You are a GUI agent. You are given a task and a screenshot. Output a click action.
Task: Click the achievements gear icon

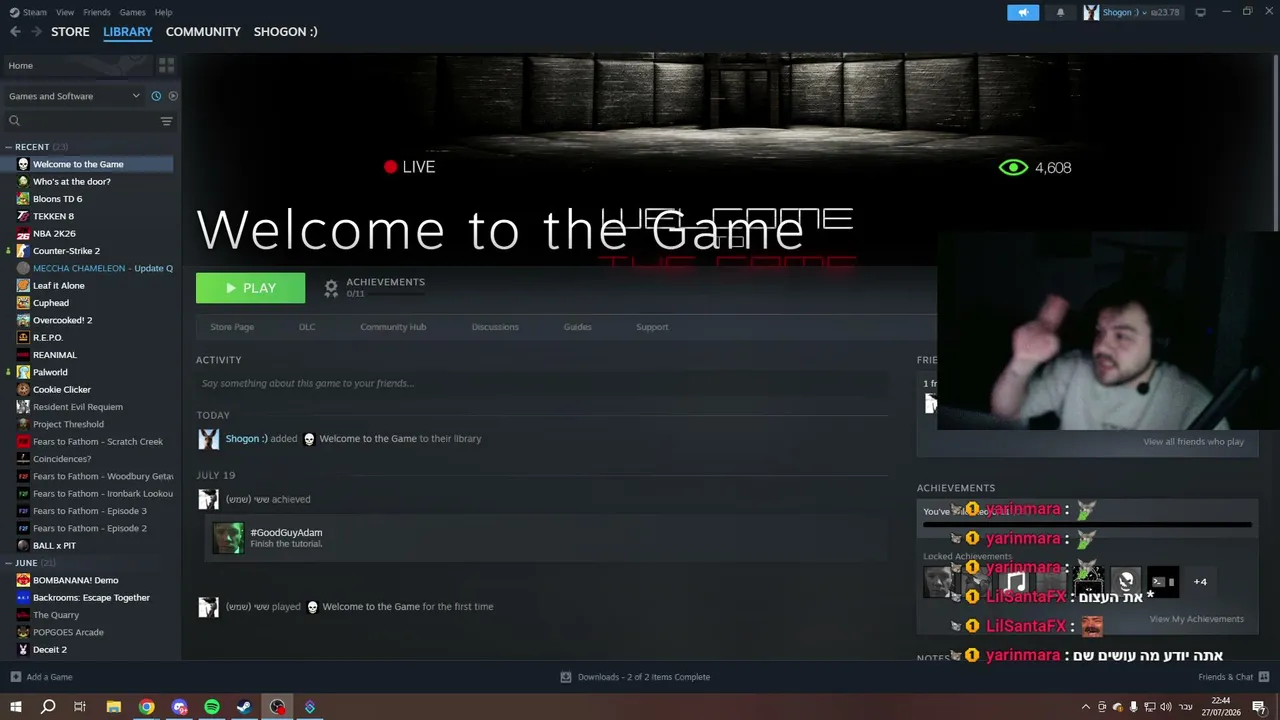331,288
